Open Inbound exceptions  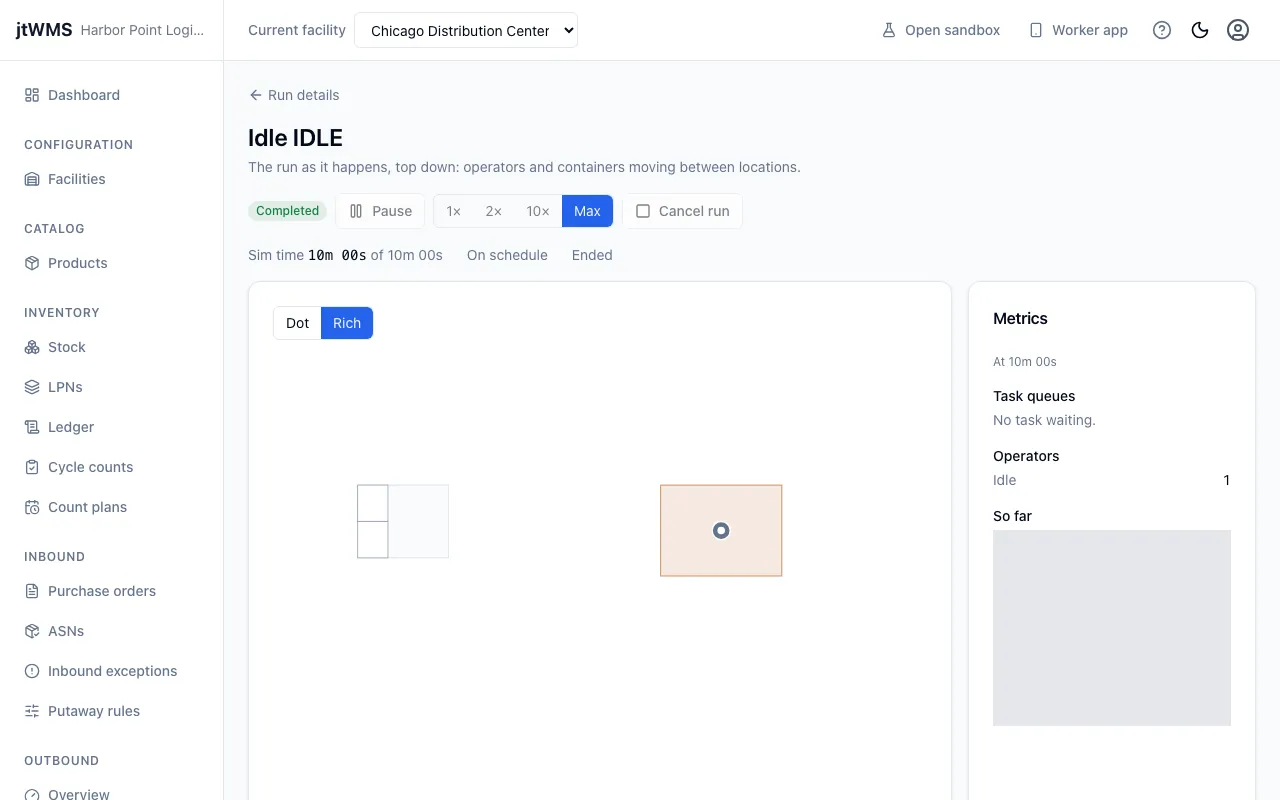[x=111, y=671]
